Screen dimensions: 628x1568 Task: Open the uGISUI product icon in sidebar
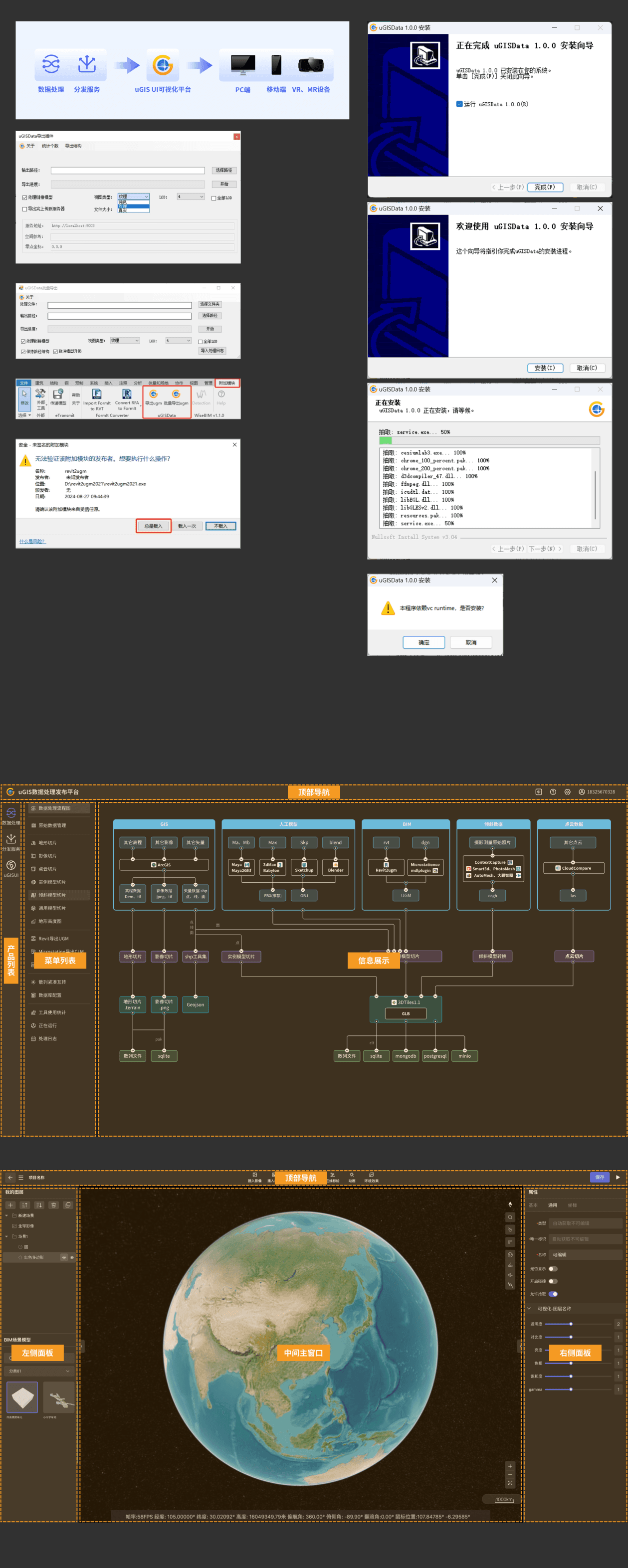pos(11,867)
